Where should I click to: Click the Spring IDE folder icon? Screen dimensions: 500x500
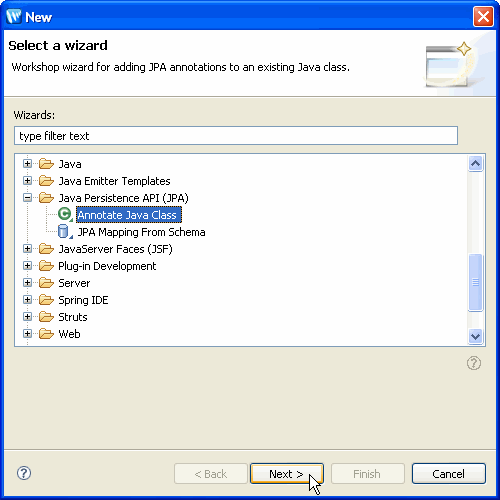pos(46,300)
